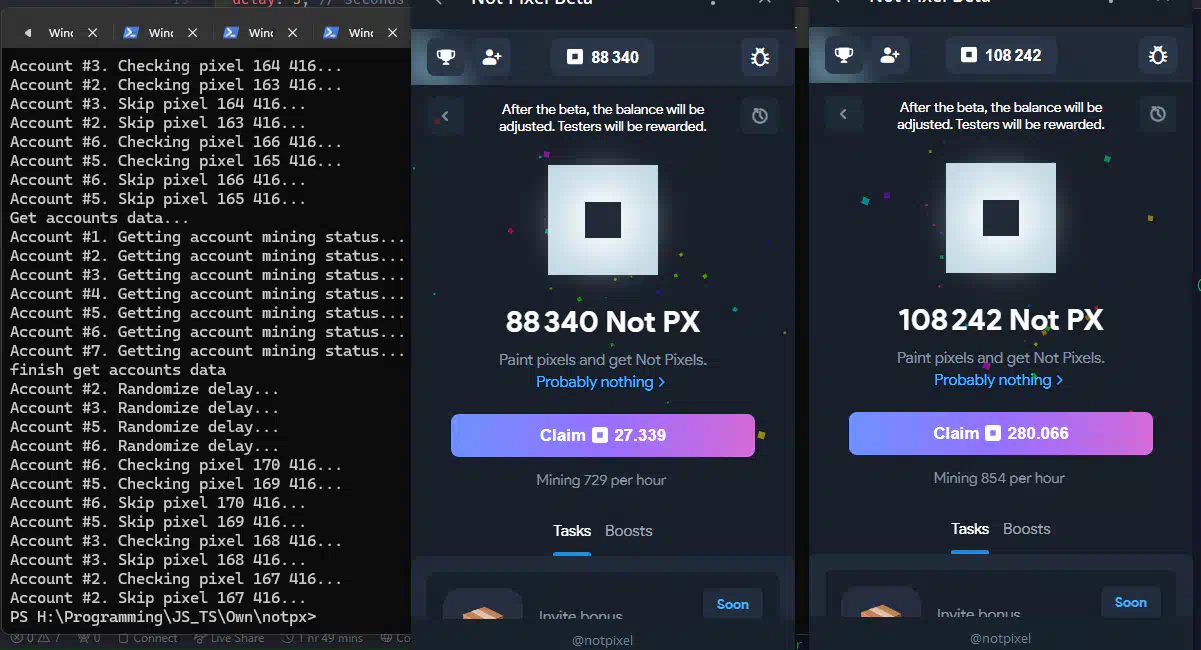Click add-friend icon in right app window

(889, 55)
